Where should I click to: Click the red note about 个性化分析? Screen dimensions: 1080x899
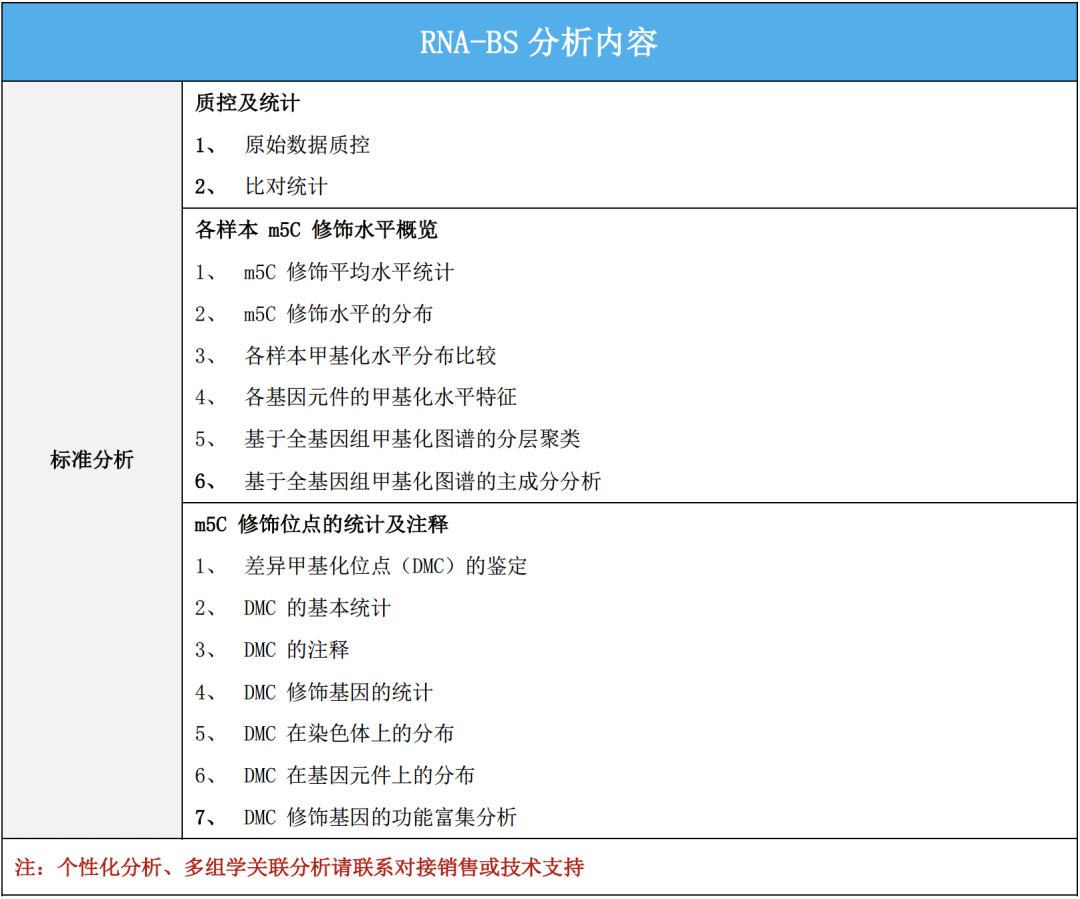(300, 867)
